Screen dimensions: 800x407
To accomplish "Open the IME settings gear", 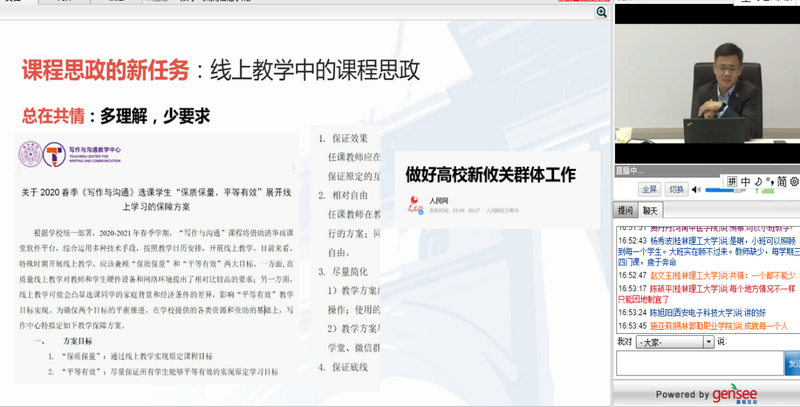I will pyautogui.click(x=794, y=181).
